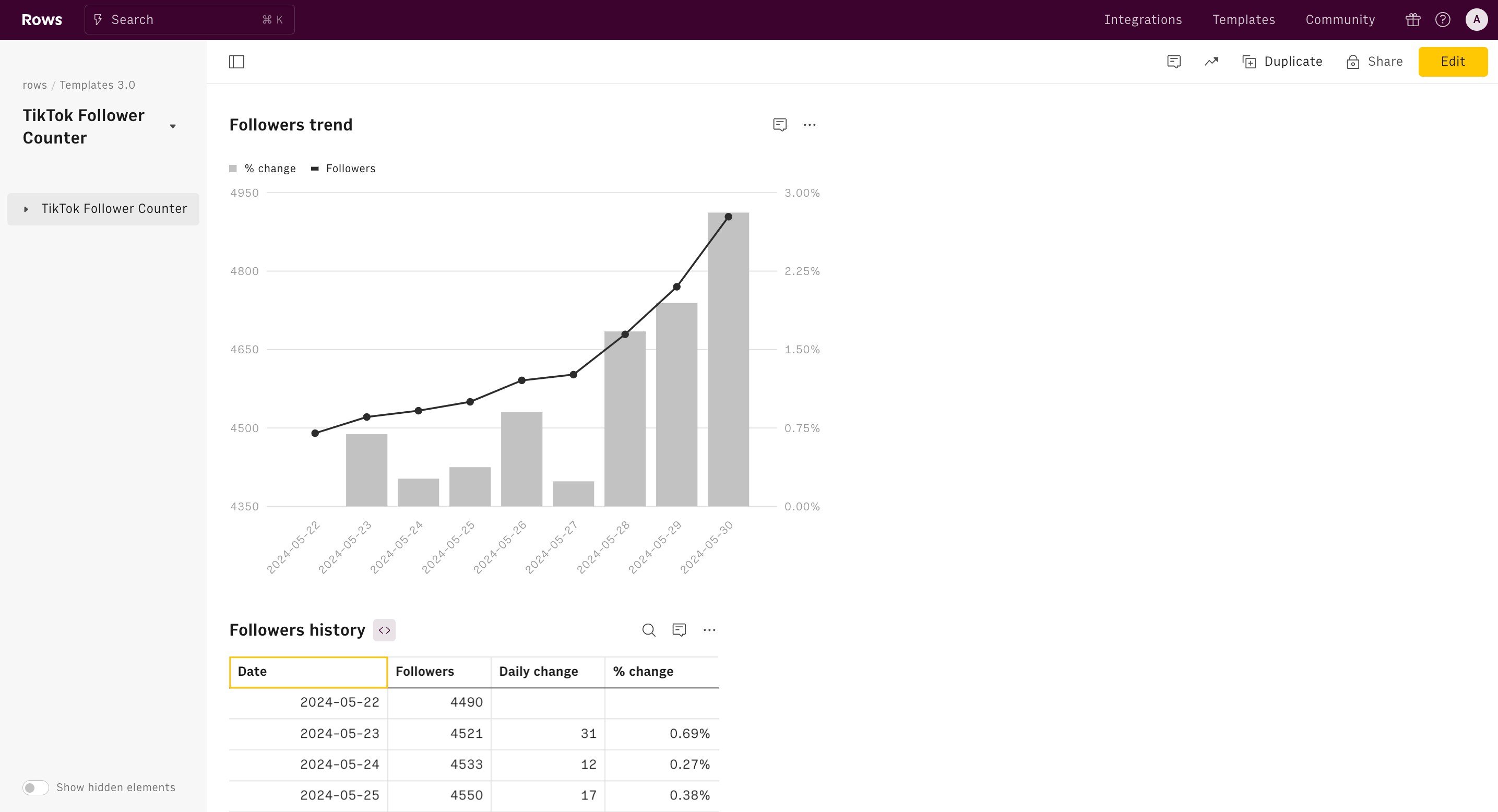Click the Duplicate button
Viewport: 1498px width, 812px height.
tap(1282, 62)
